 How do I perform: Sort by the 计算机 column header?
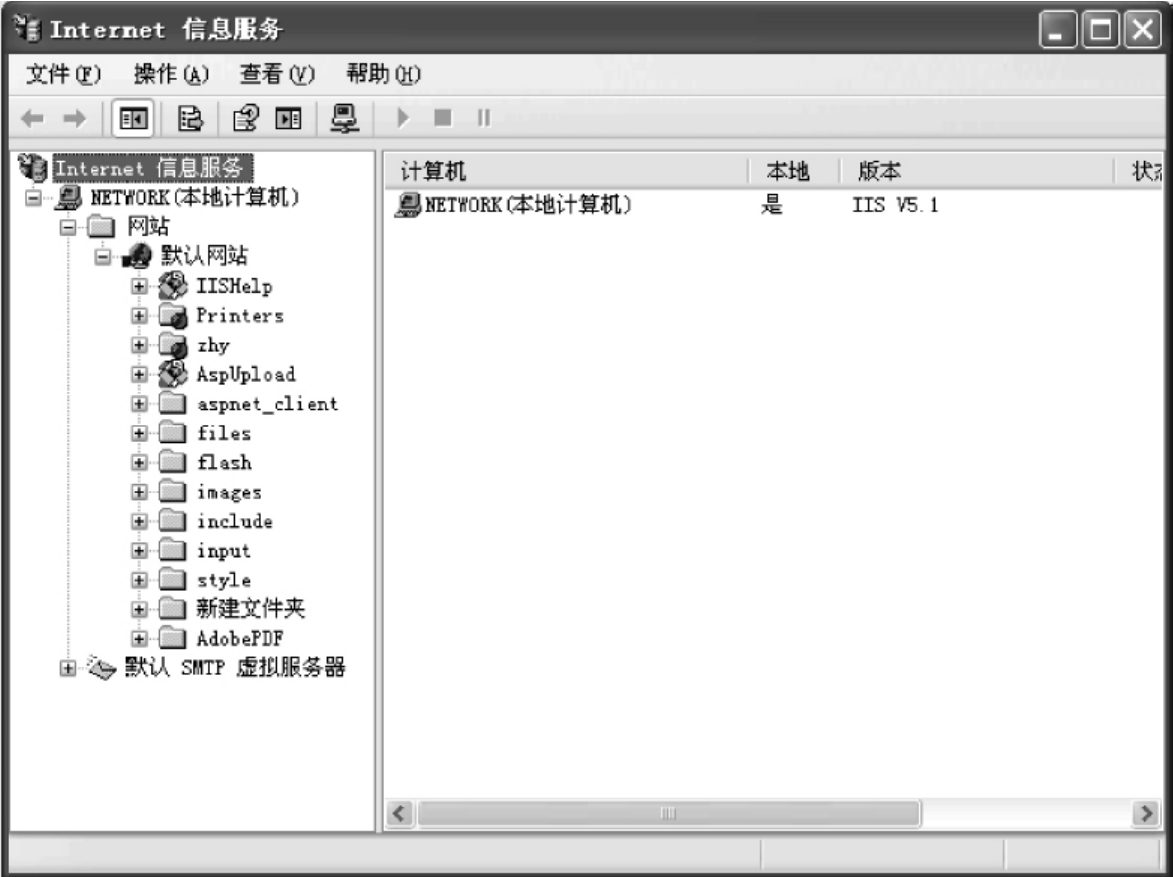tap(566, 171)
